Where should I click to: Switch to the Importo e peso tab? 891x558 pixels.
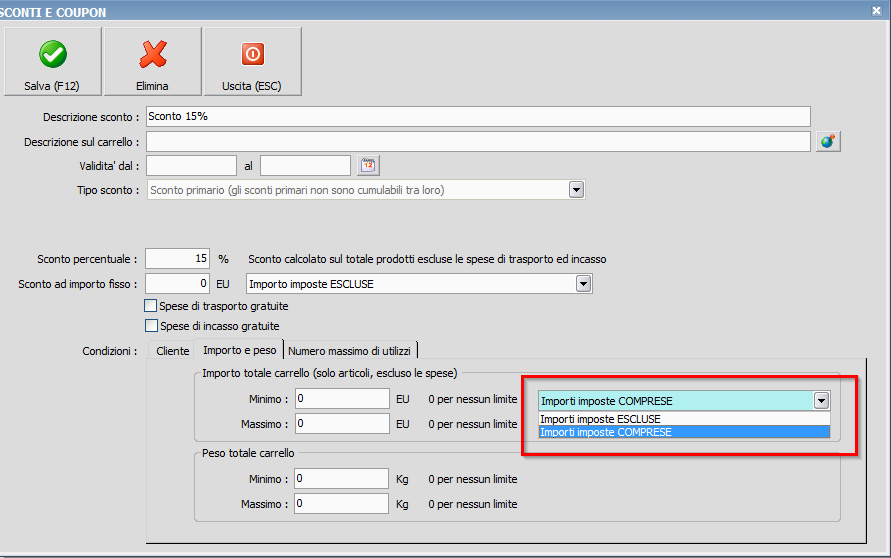click(x=239, y=350)
